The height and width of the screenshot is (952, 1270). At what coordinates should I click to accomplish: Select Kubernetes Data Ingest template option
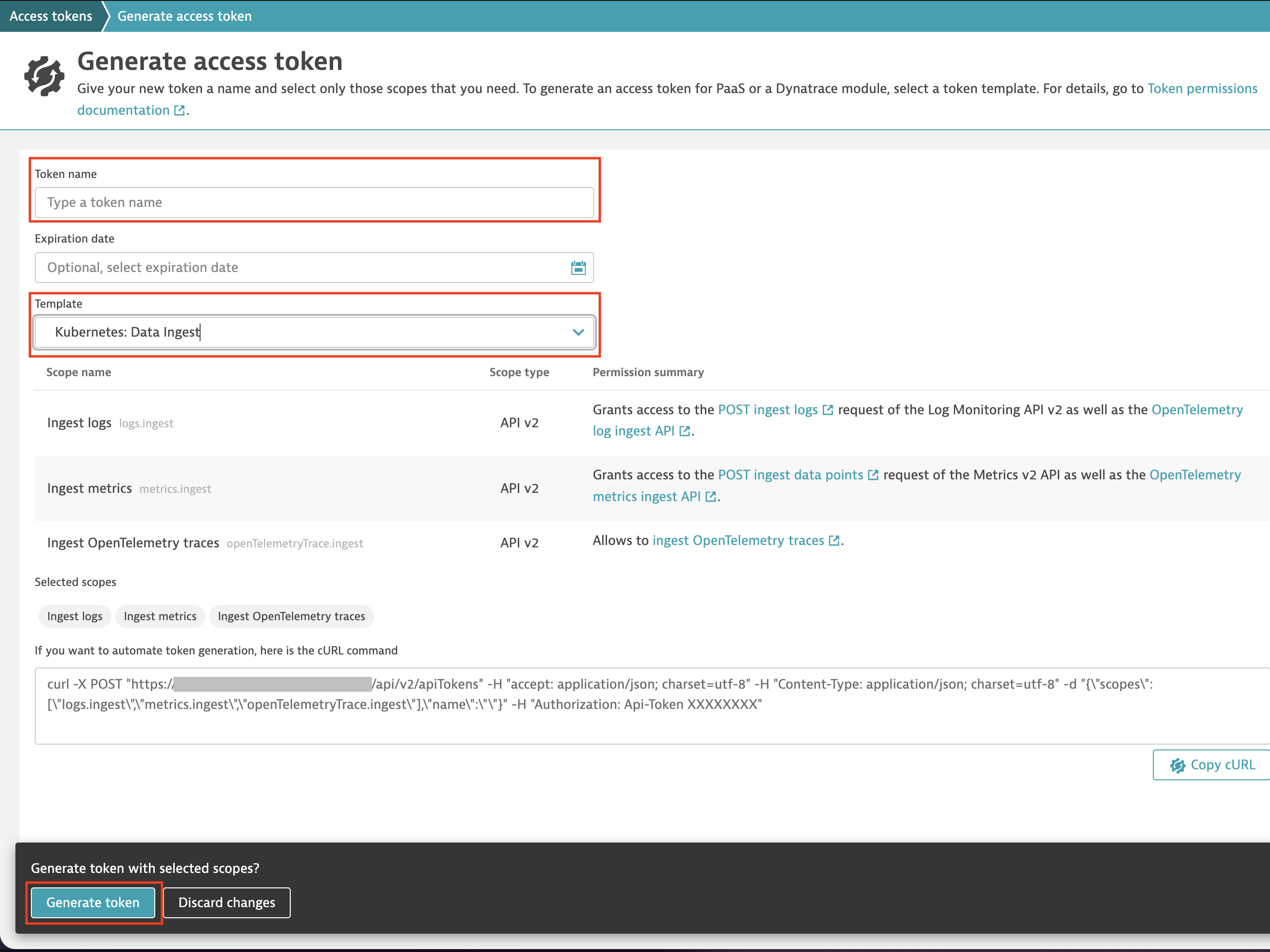tap(314, 331)
